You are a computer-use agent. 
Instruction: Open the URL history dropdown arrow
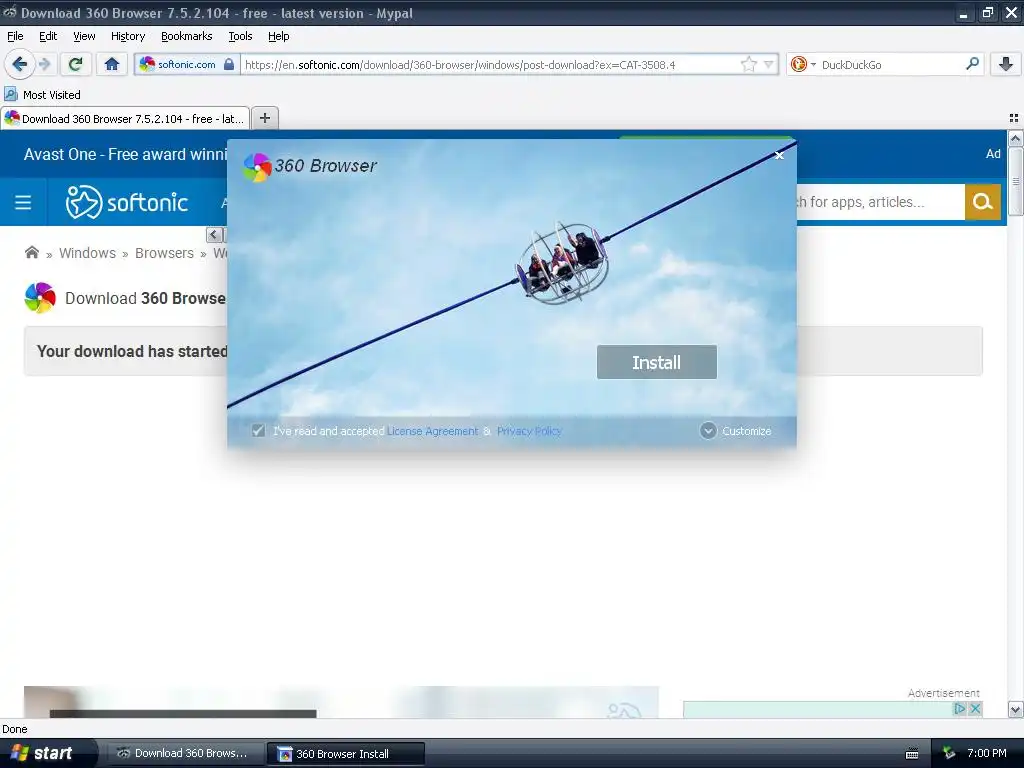point(769,64)
